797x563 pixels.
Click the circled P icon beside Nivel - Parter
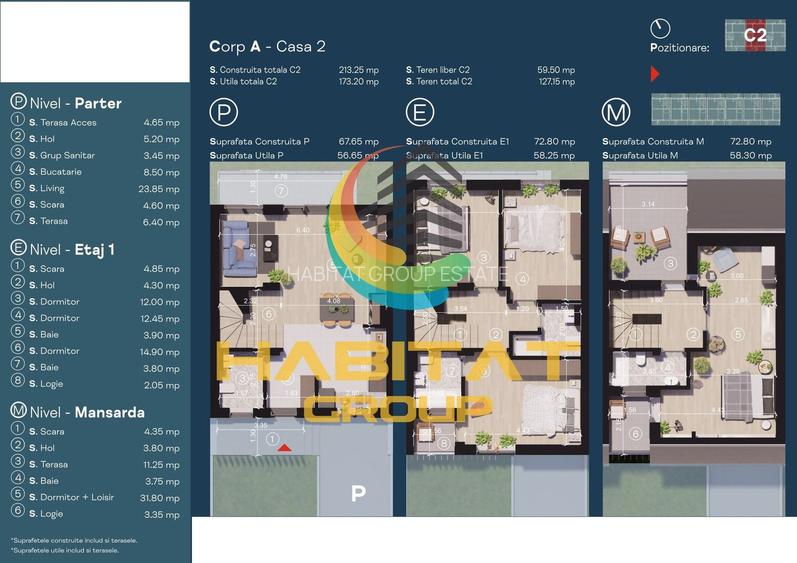pos(18,102)
